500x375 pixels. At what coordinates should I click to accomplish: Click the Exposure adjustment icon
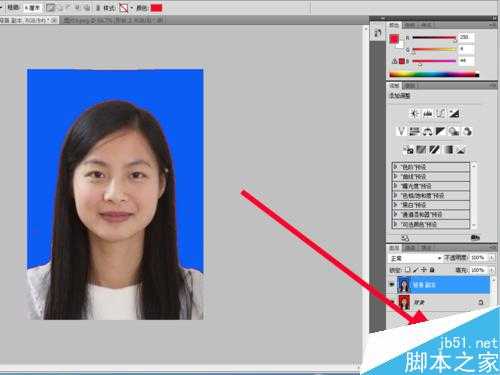(x=454, y=114)
